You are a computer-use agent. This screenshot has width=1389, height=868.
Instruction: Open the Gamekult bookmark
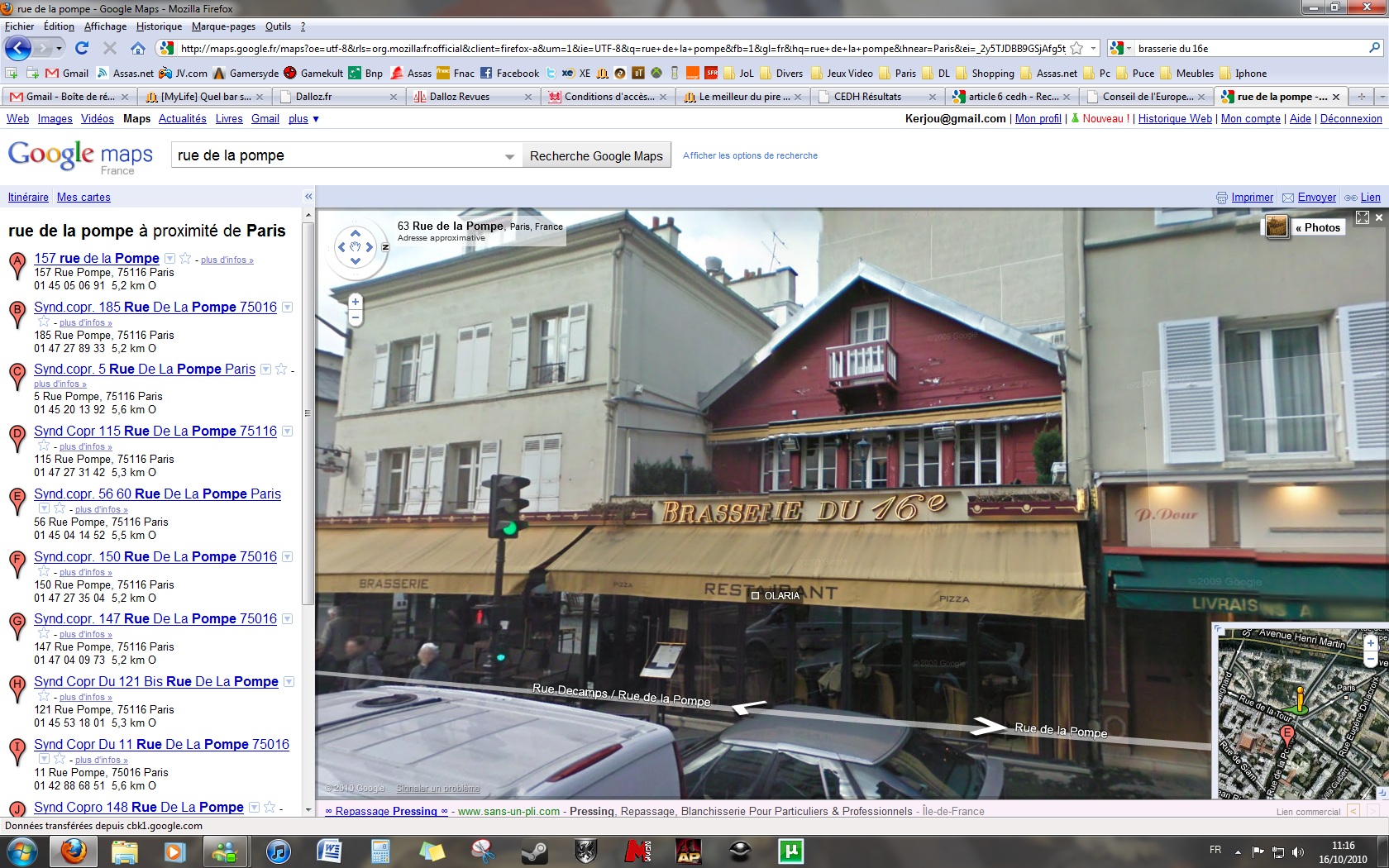click(313, 73)
